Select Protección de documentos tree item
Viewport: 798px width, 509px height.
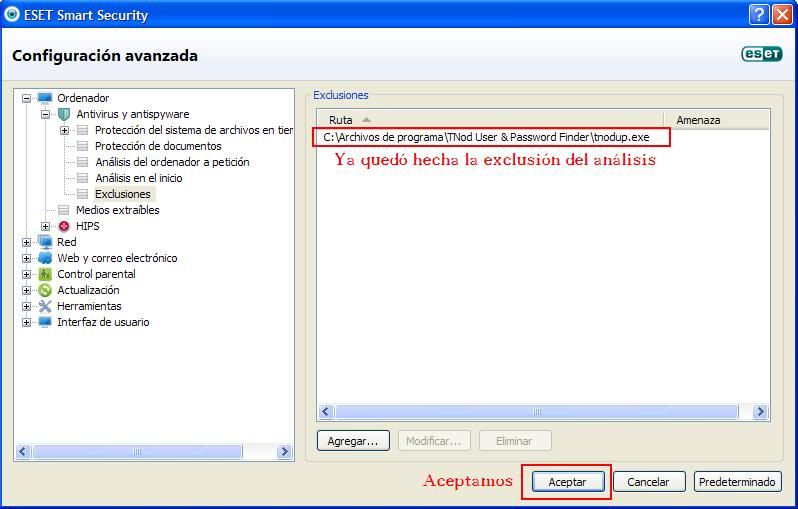pos(158,146)
